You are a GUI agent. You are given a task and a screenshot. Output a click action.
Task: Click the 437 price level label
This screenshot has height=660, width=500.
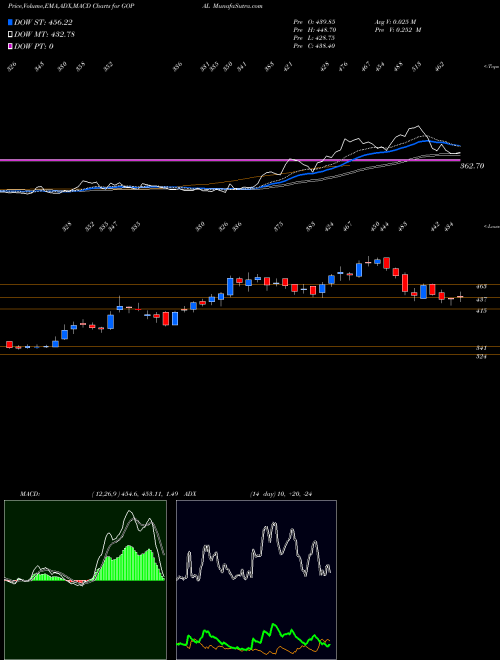tap(482, 299)
